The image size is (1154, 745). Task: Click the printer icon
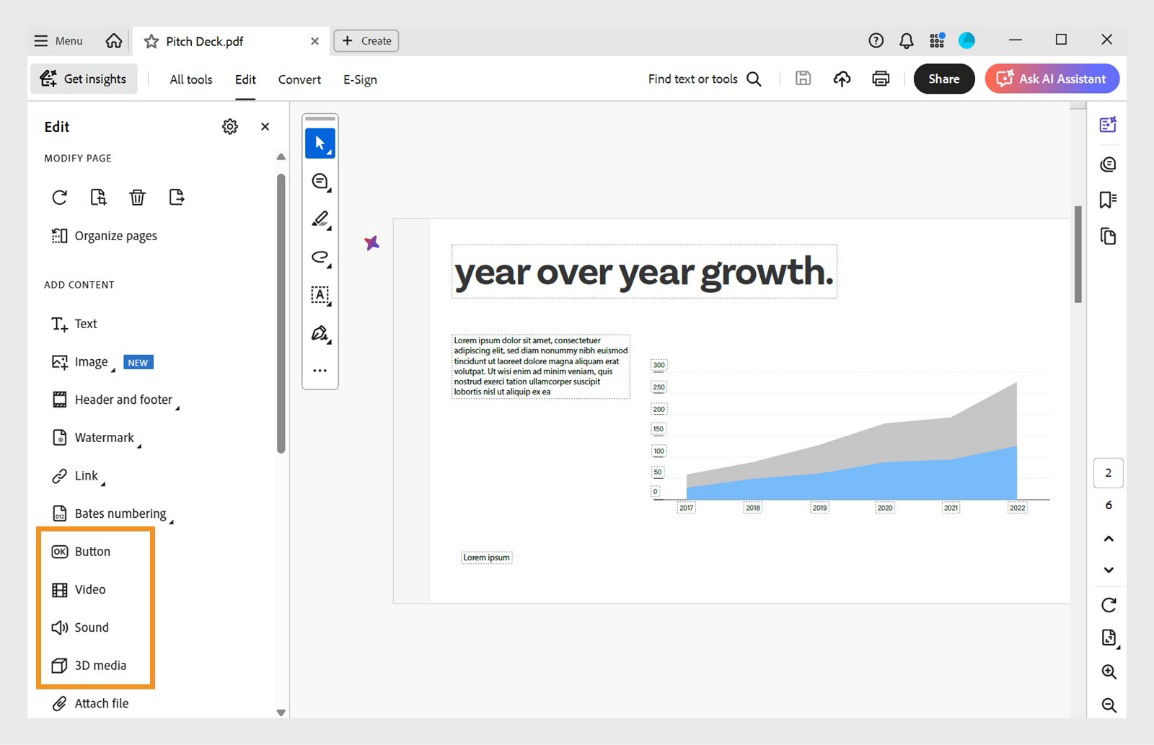[880, 79]
